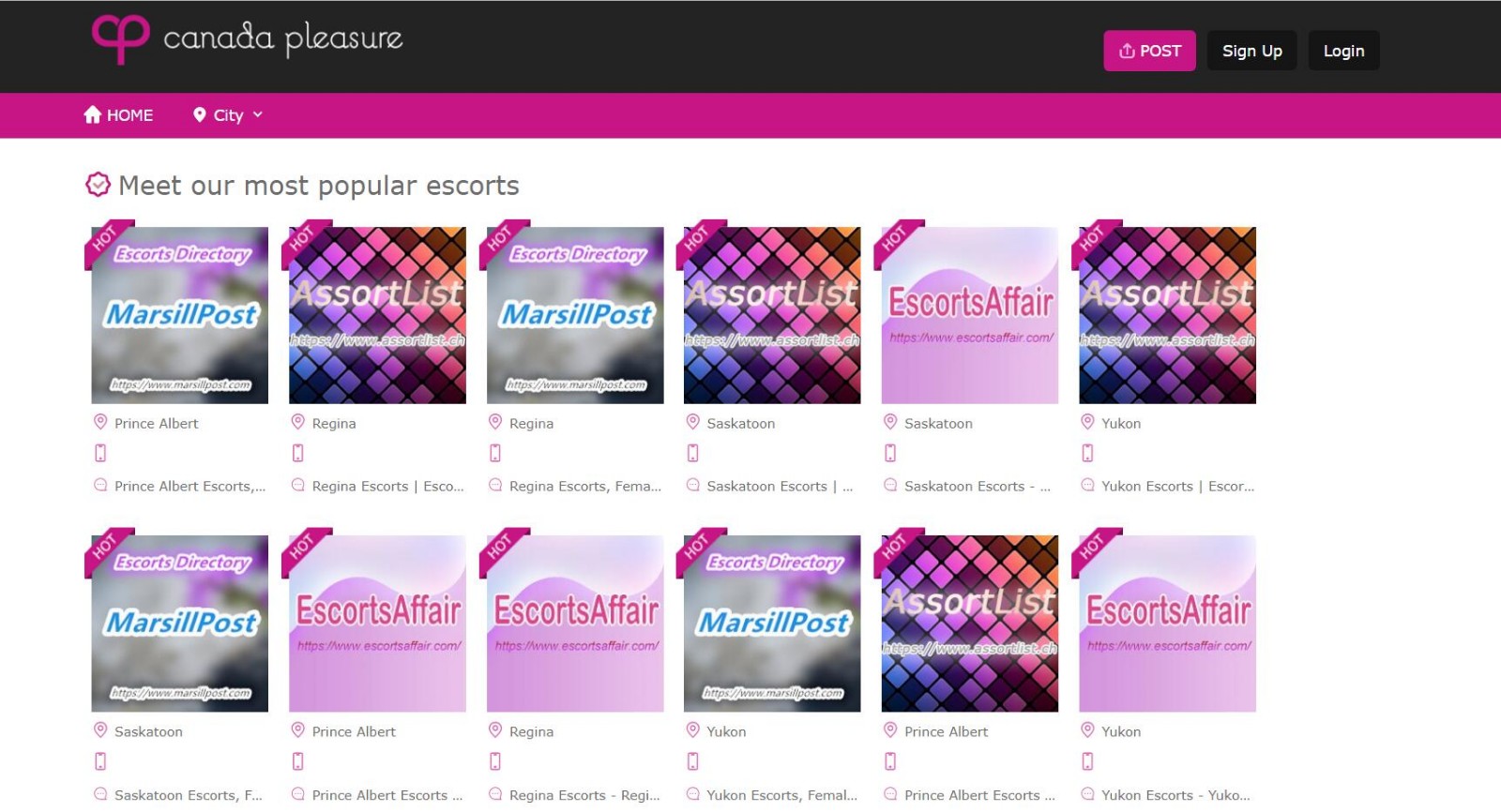
Task: Click the chat icon beside 'Yukon Escorts - Yuko...'
Action: 1087,794
